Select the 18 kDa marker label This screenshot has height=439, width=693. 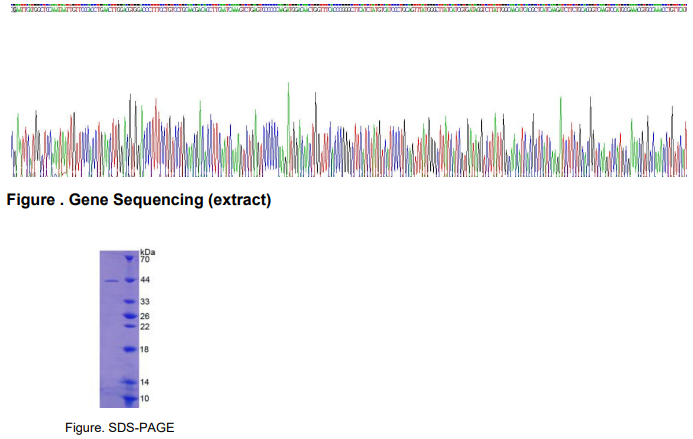[x=145, y=349]
